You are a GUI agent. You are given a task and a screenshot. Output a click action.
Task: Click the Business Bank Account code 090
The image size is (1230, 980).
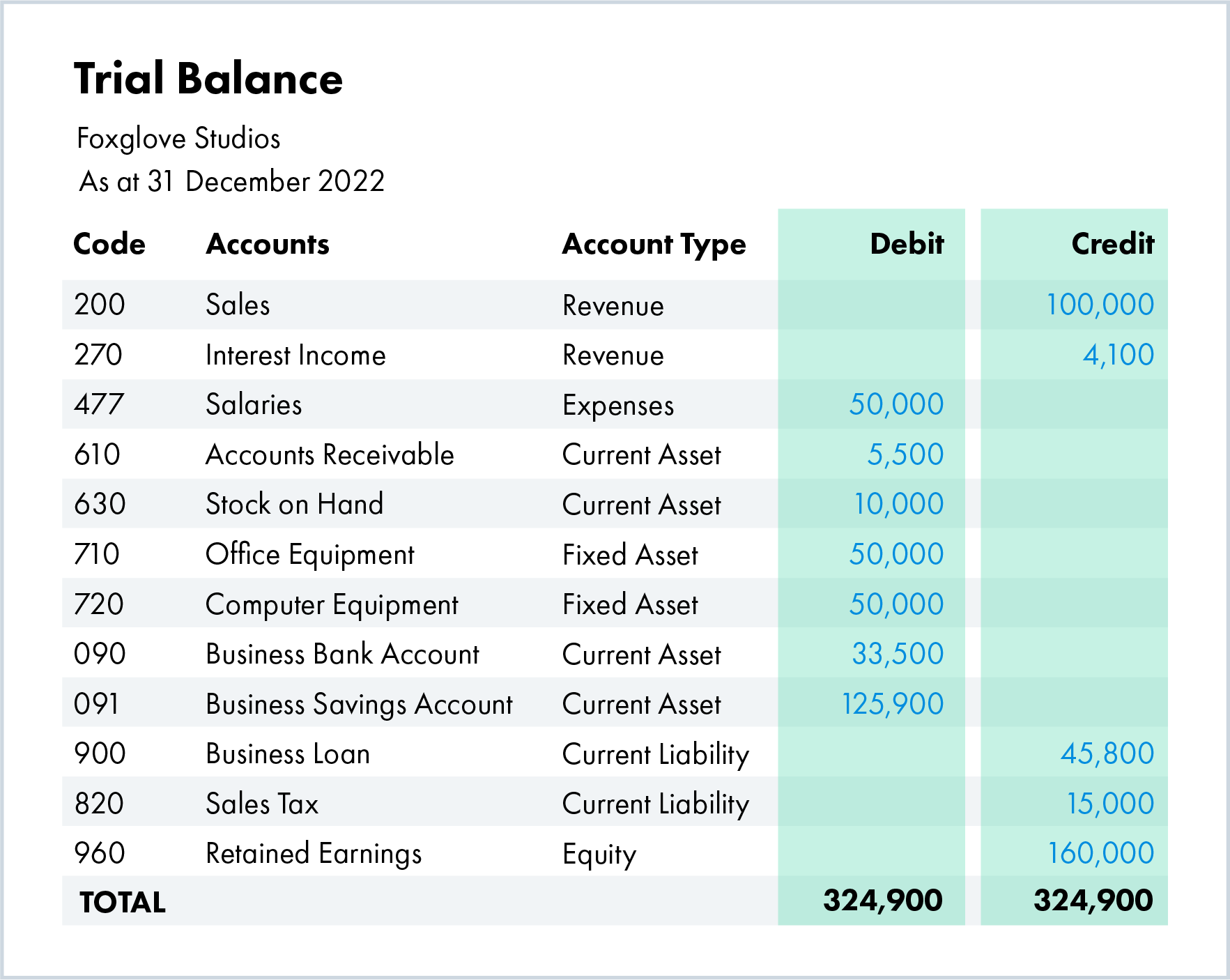[x=98, y=654]
